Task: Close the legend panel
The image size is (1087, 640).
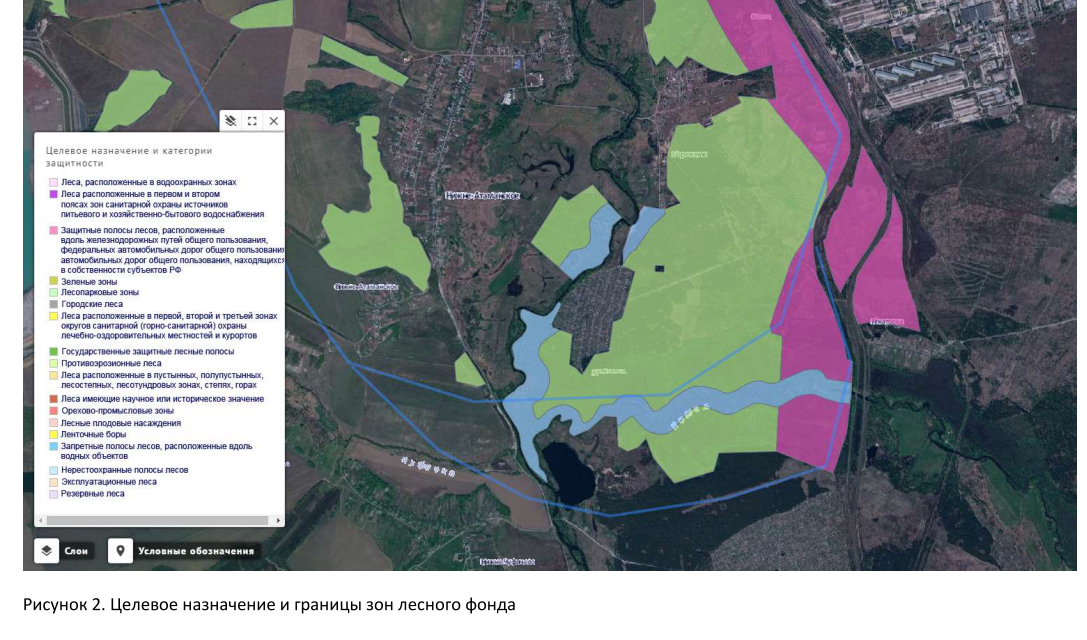Action: tap(273, 121)
